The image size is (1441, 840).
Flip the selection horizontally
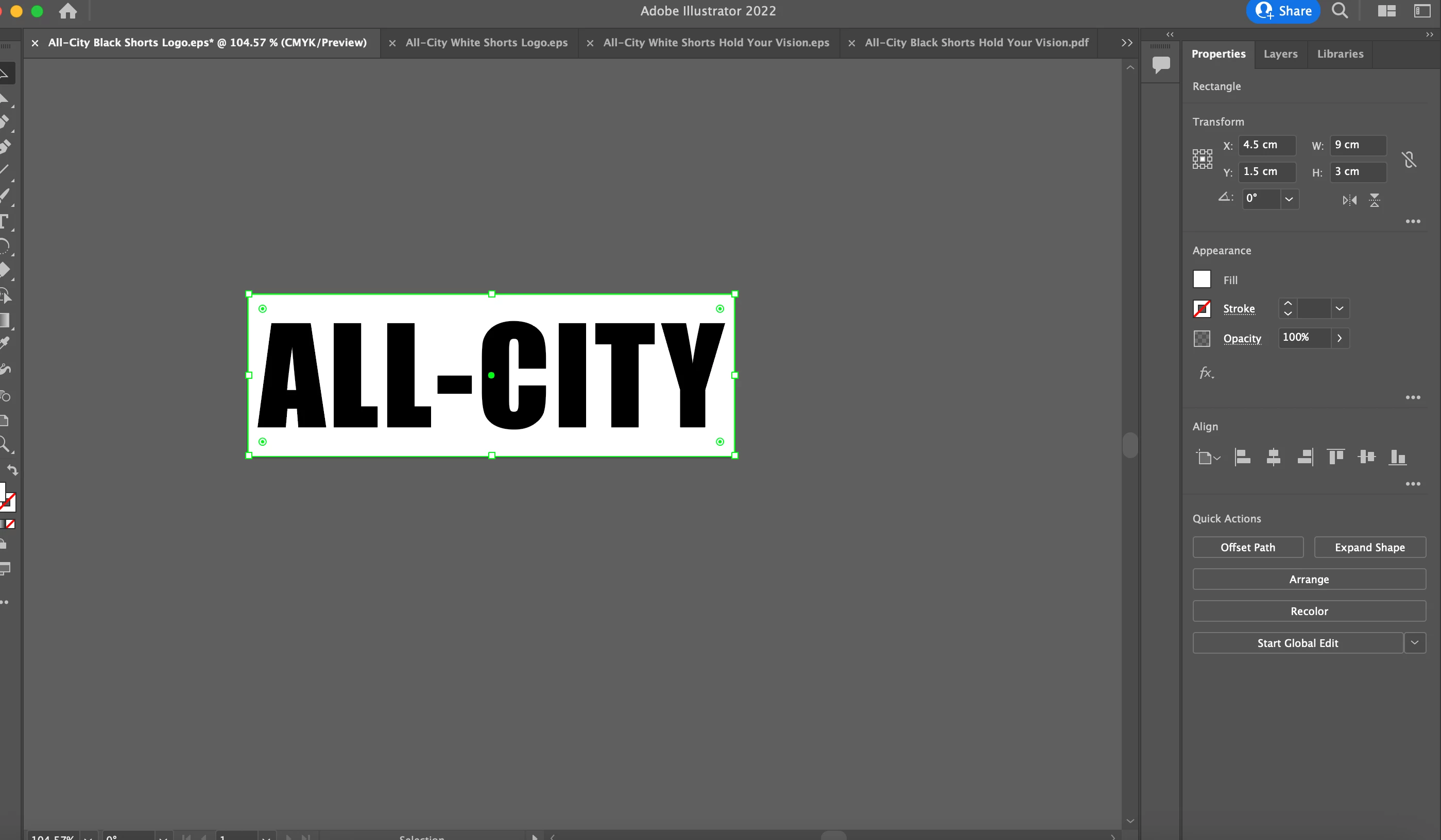coord(1349,200)
